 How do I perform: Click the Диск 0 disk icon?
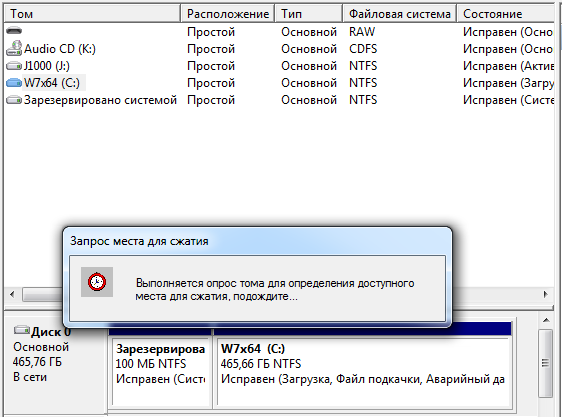coord(22,330)
